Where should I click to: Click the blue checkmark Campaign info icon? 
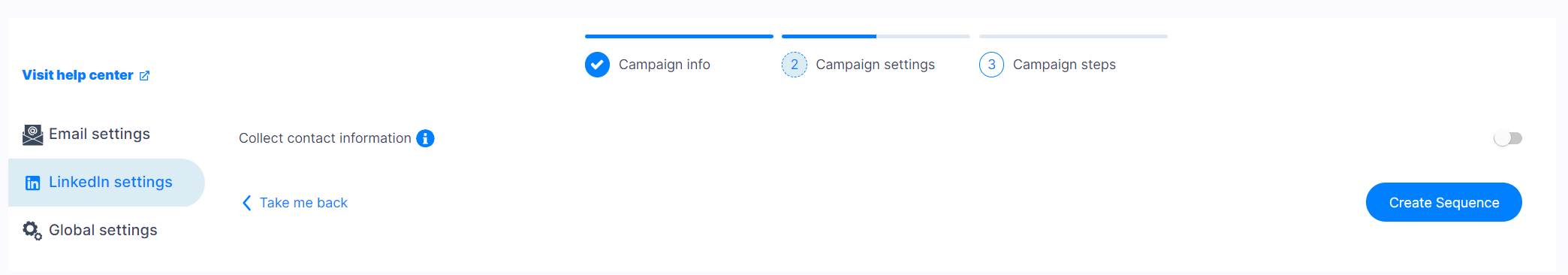click(x=597, y=65)
